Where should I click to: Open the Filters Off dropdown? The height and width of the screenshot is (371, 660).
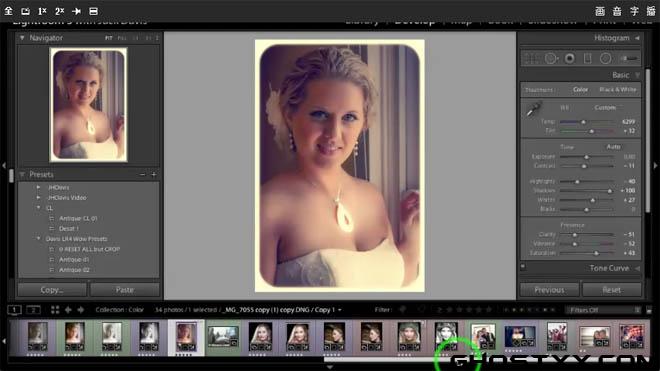(x=603, y=310)
